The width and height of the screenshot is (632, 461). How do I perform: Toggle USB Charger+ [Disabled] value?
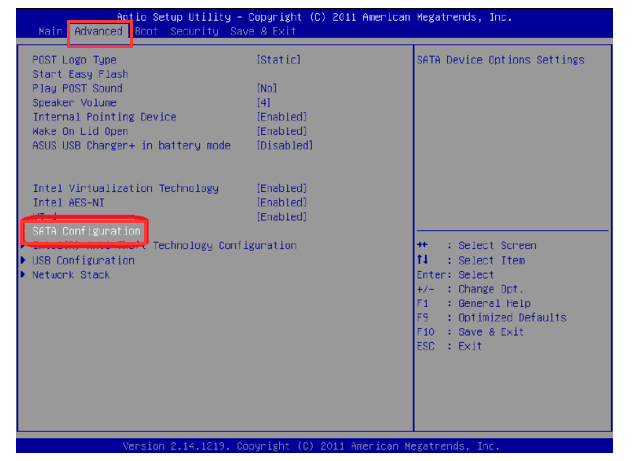(x=285, y=145)
